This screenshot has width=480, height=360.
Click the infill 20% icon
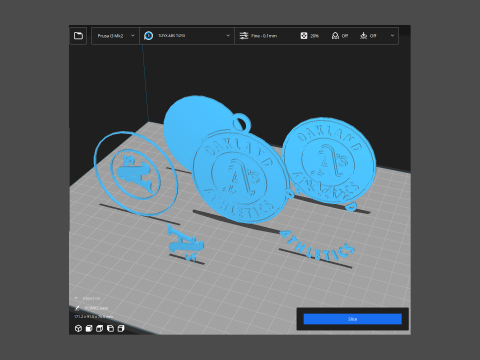coord(304,36)
